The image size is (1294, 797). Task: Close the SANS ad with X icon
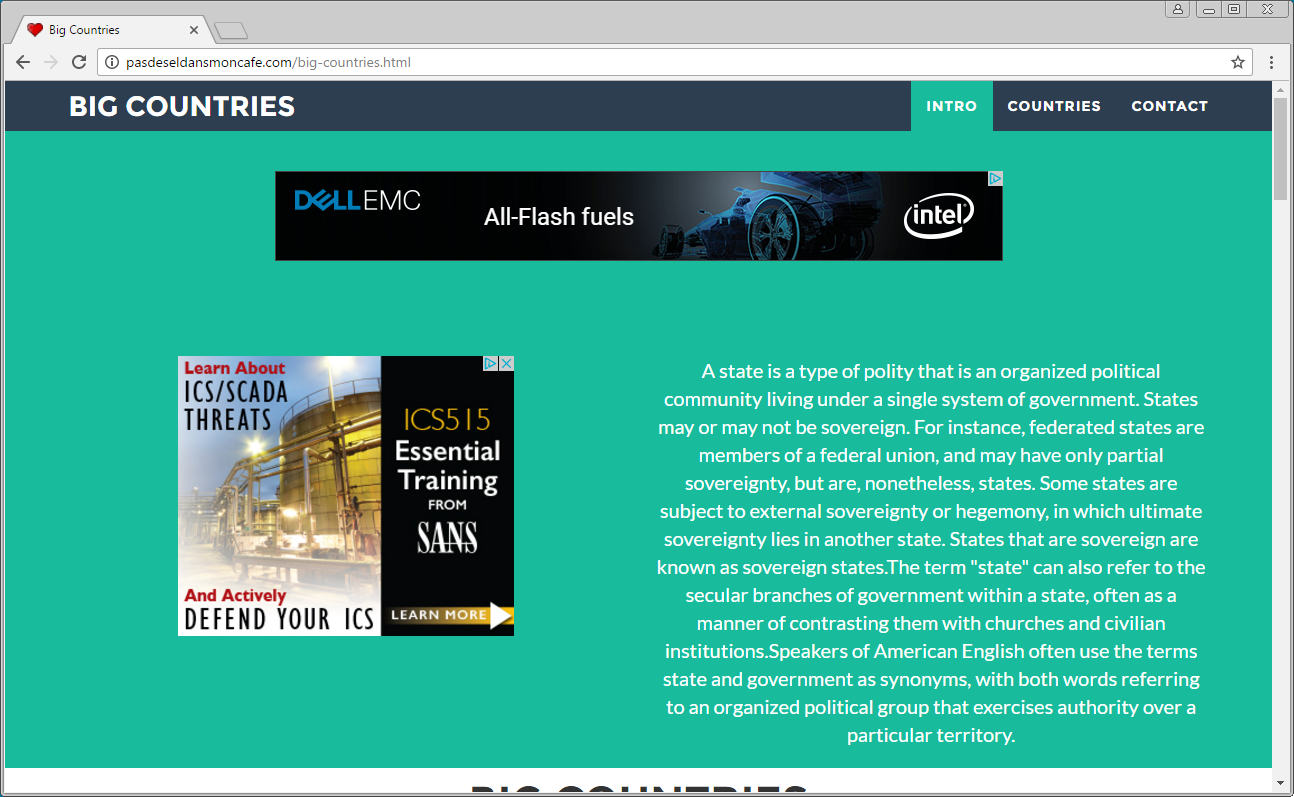[506, 364]
